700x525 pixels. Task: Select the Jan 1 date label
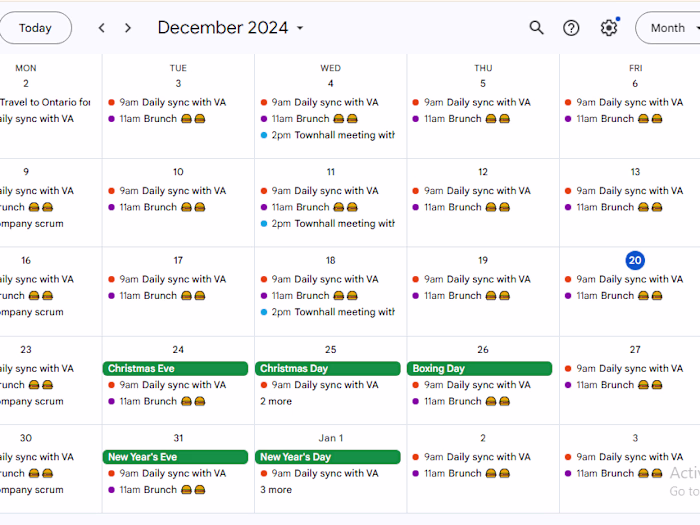click(330, 438)
